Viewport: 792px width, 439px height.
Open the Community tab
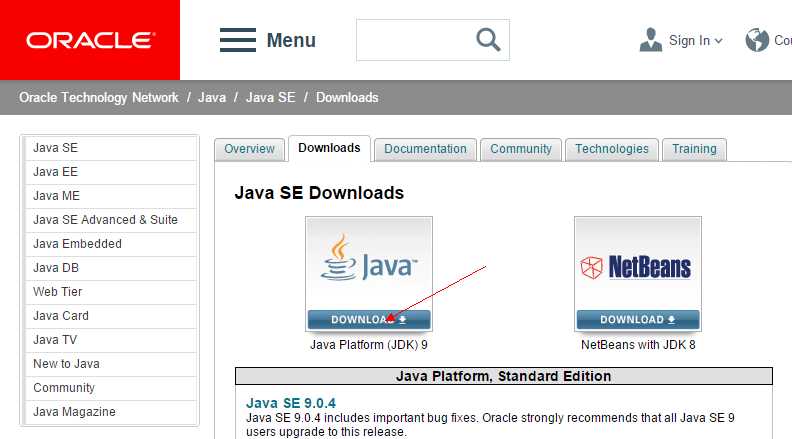point(521,150)
